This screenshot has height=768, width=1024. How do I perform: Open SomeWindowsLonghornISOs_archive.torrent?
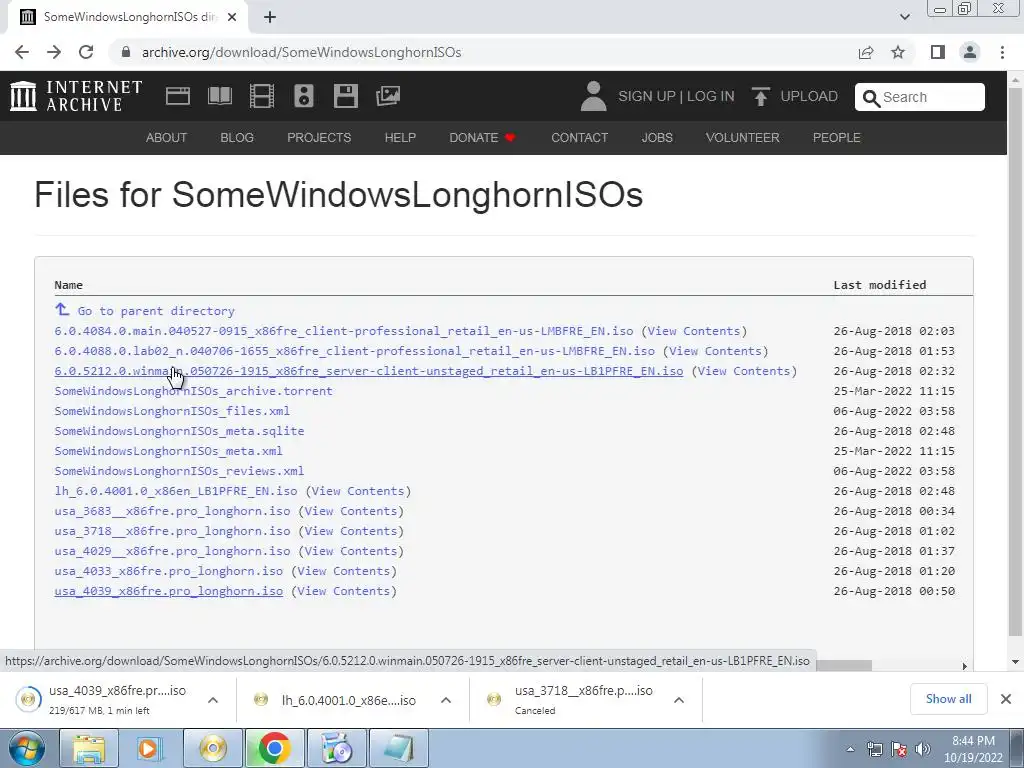pos(193,391)
